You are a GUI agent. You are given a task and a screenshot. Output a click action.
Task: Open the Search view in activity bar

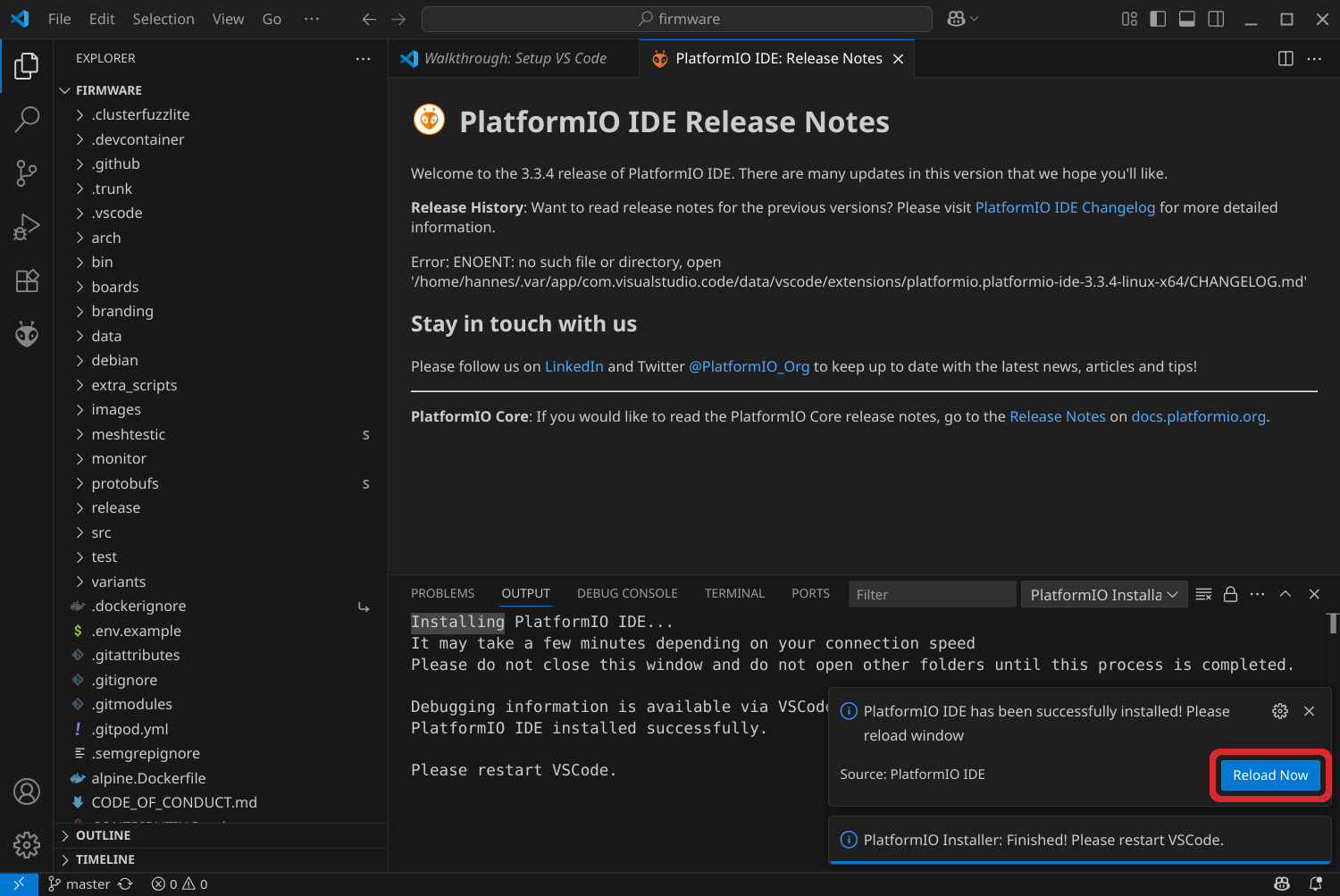[x=27, y=119]
